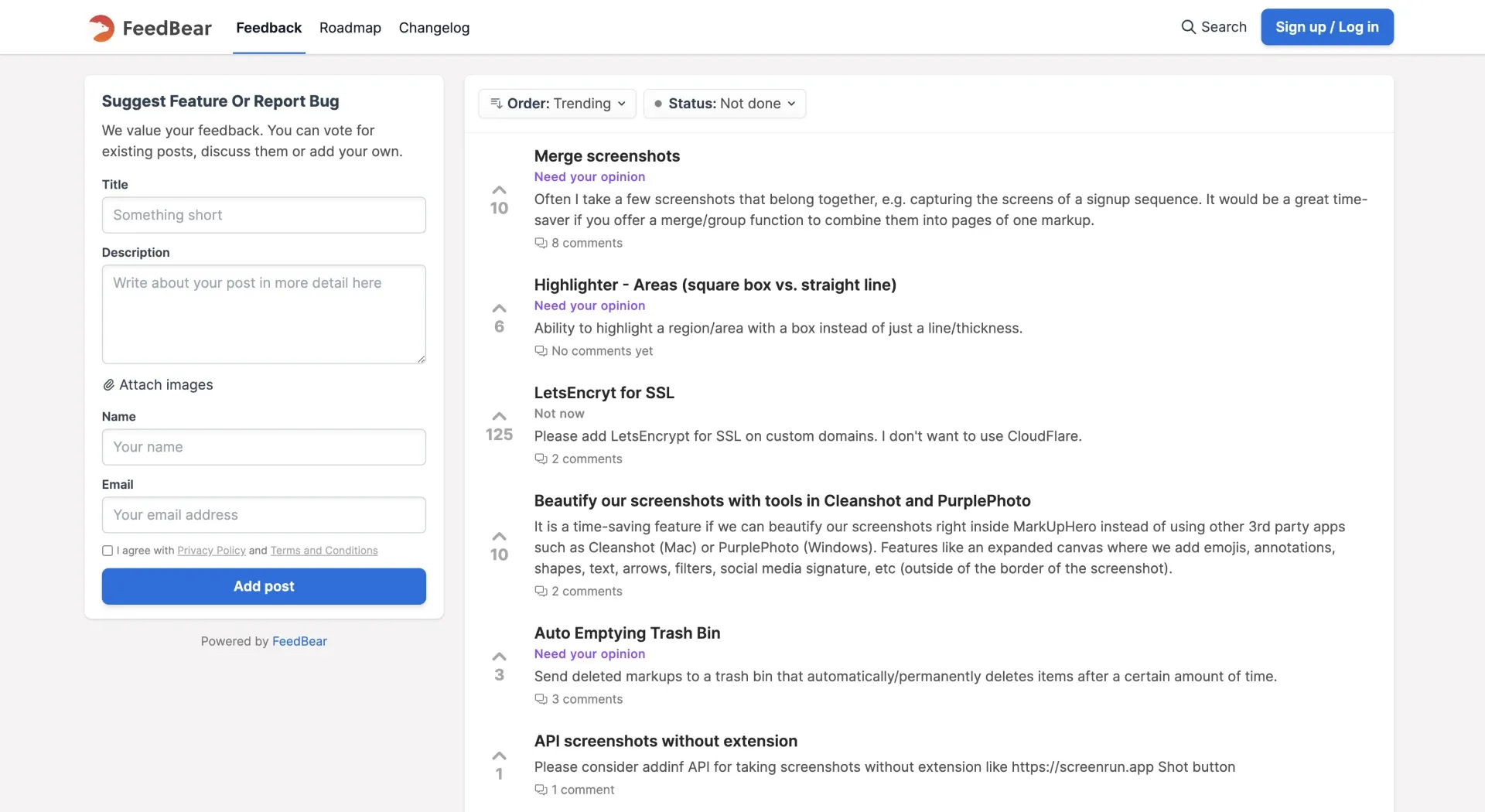
Task: Upvote the API screenshots without extension post
Action: coord(500,756)
